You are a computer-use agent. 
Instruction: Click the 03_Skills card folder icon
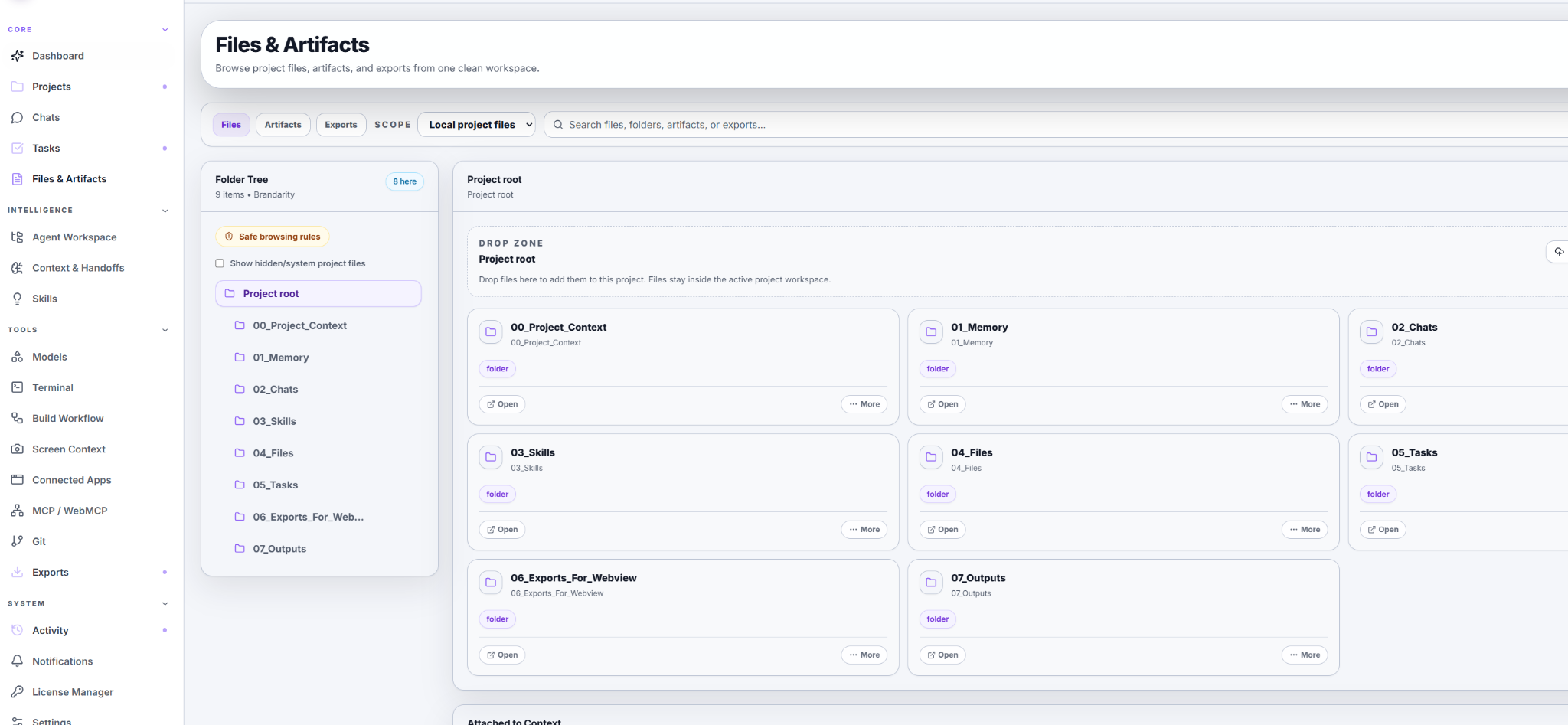[491, 457]
